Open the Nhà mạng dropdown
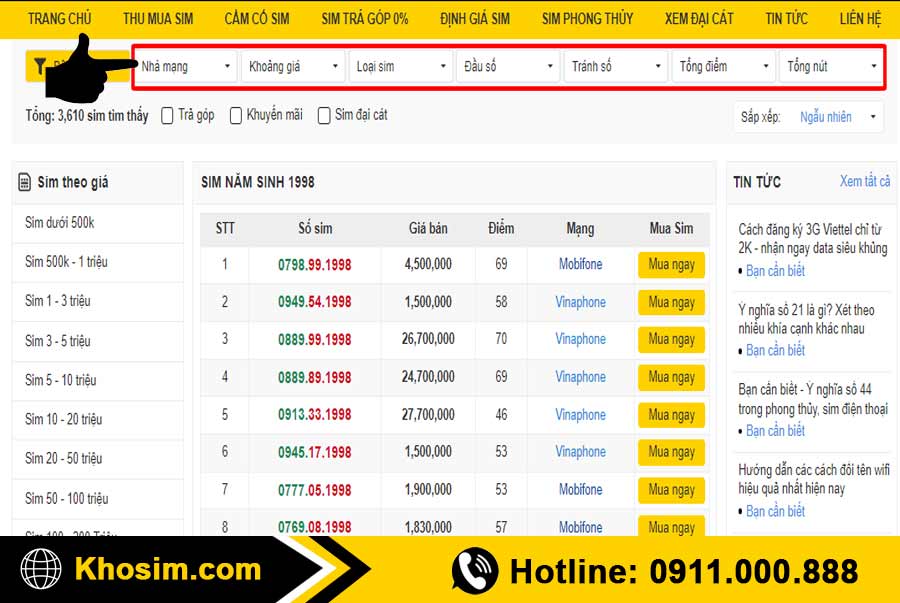 (186, 67)
